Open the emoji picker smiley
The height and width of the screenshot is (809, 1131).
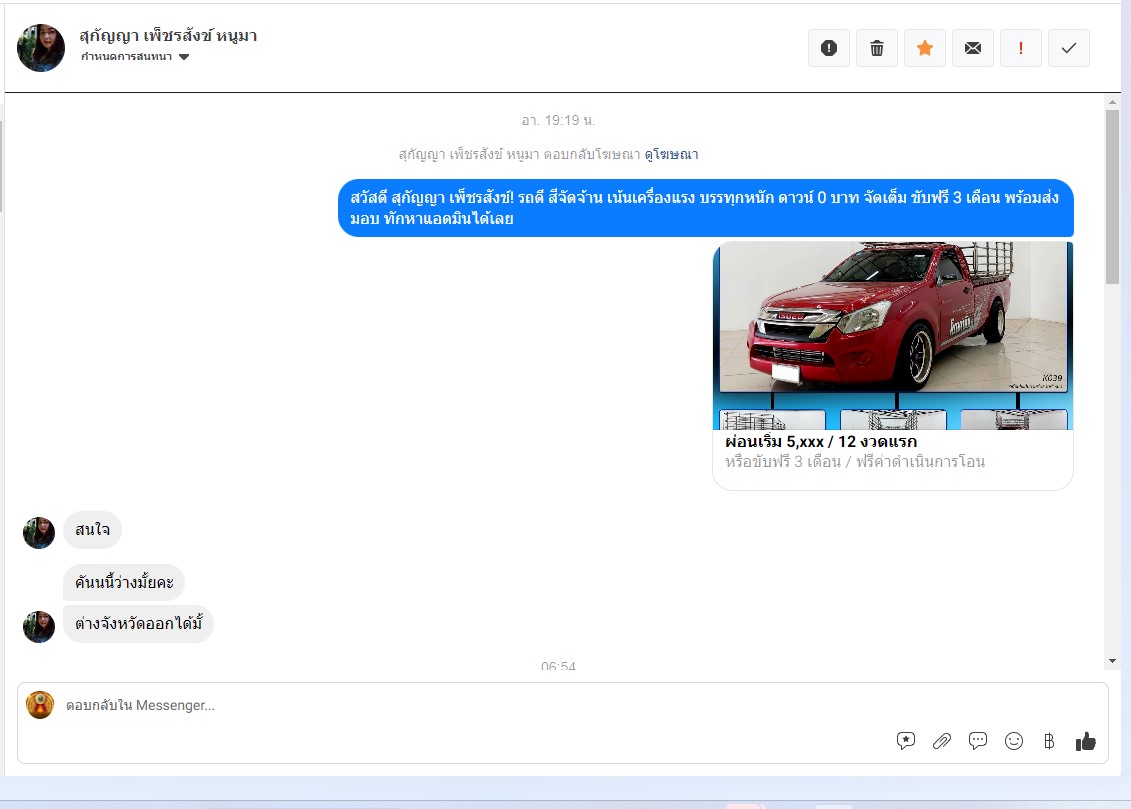(x=1014, y=741)
